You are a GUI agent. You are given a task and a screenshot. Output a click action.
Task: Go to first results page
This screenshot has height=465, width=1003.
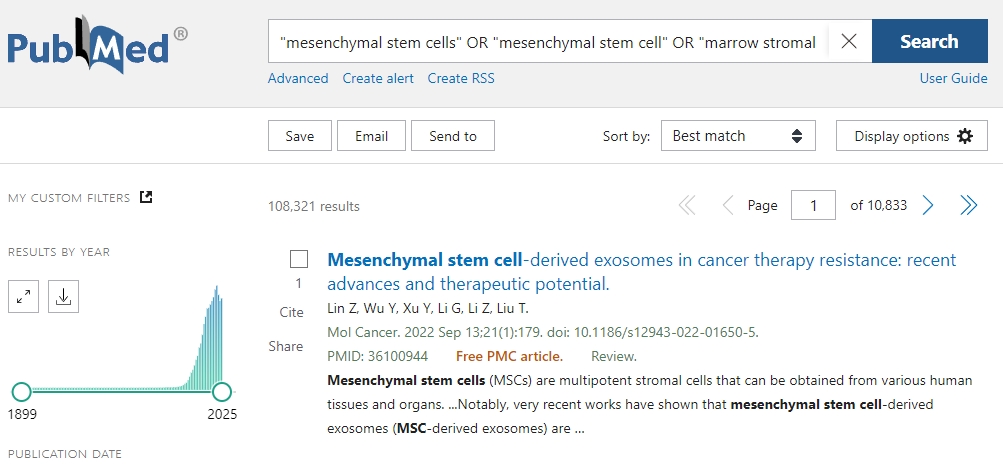click(687, 206)
